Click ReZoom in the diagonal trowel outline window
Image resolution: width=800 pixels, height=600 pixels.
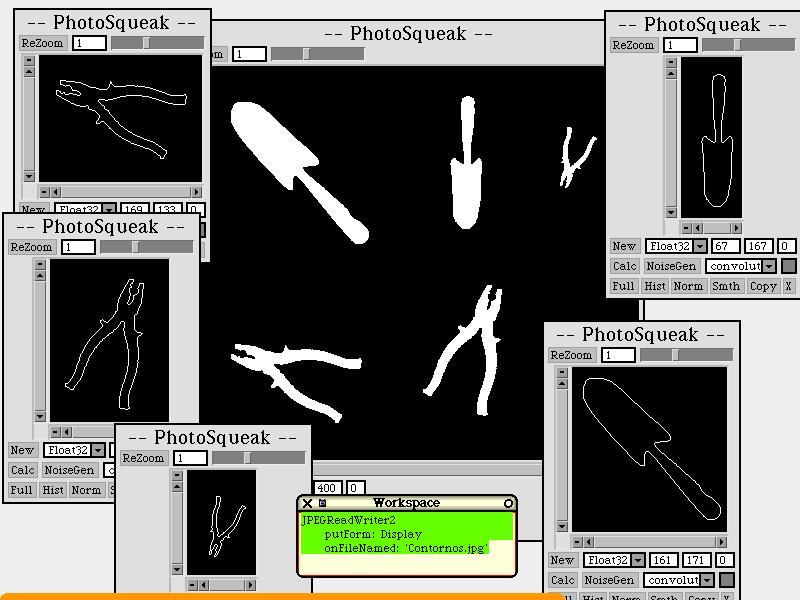point(571,355)
